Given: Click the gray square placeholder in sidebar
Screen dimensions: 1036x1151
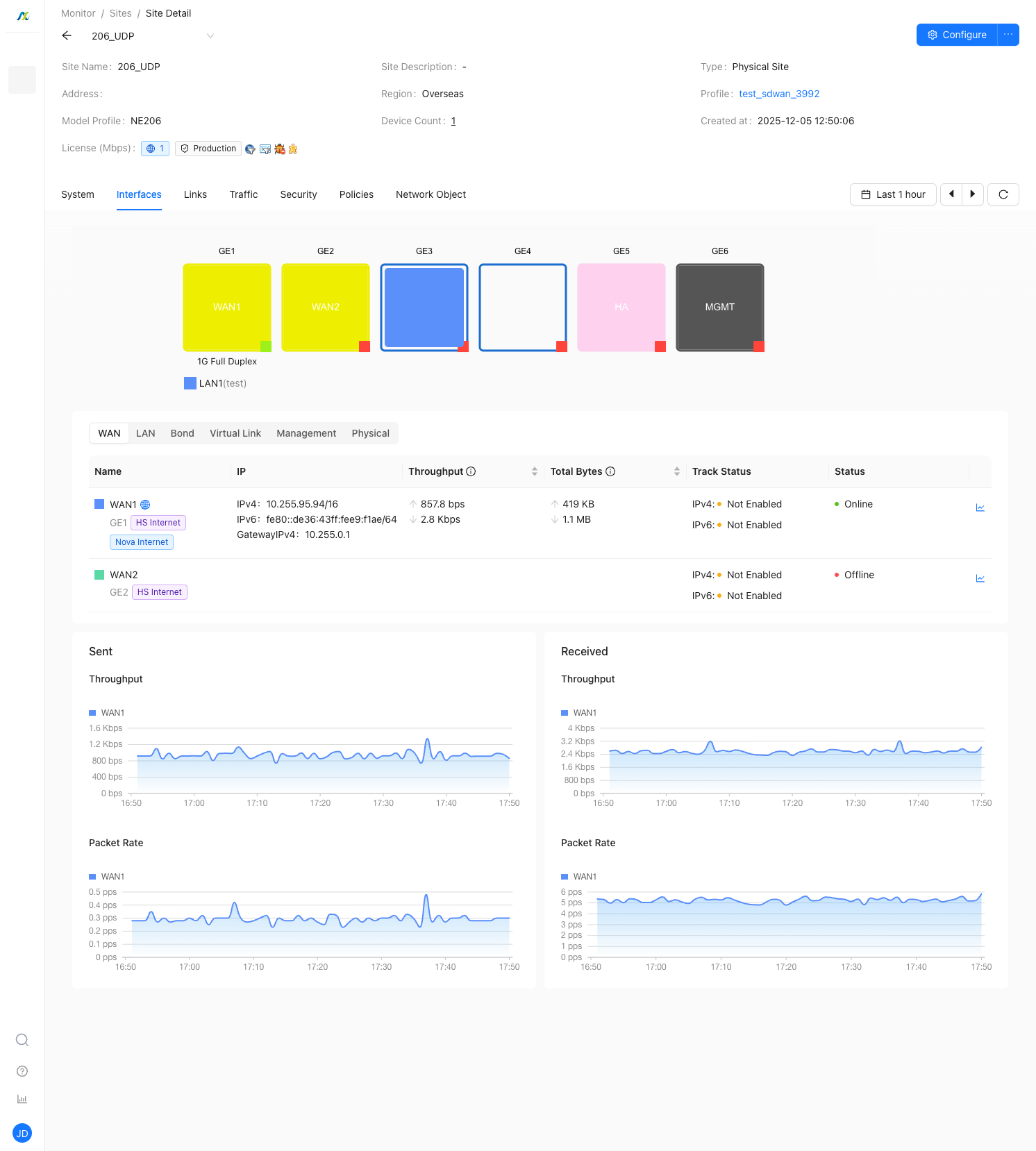Looking at the screenshot, I should click(x=22, y=80).
